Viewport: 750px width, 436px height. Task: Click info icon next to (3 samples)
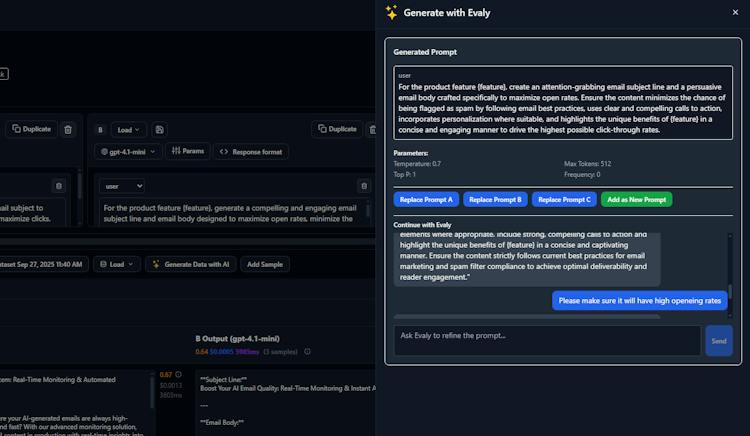click(307, 351)
